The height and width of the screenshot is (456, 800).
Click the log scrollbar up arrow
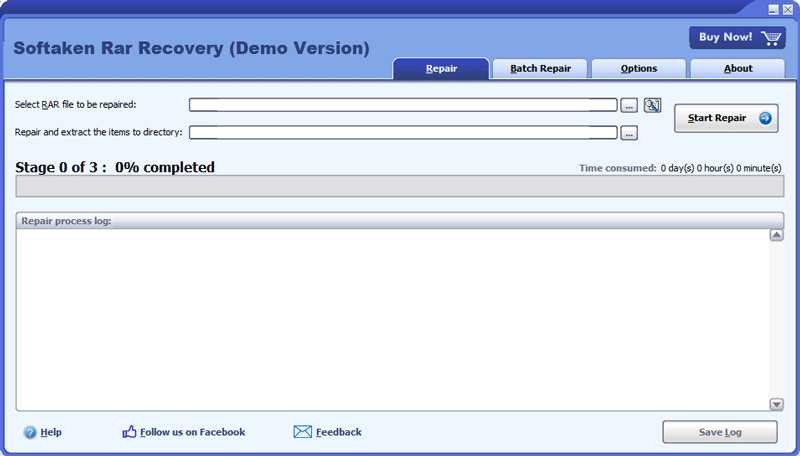point(776,235)
